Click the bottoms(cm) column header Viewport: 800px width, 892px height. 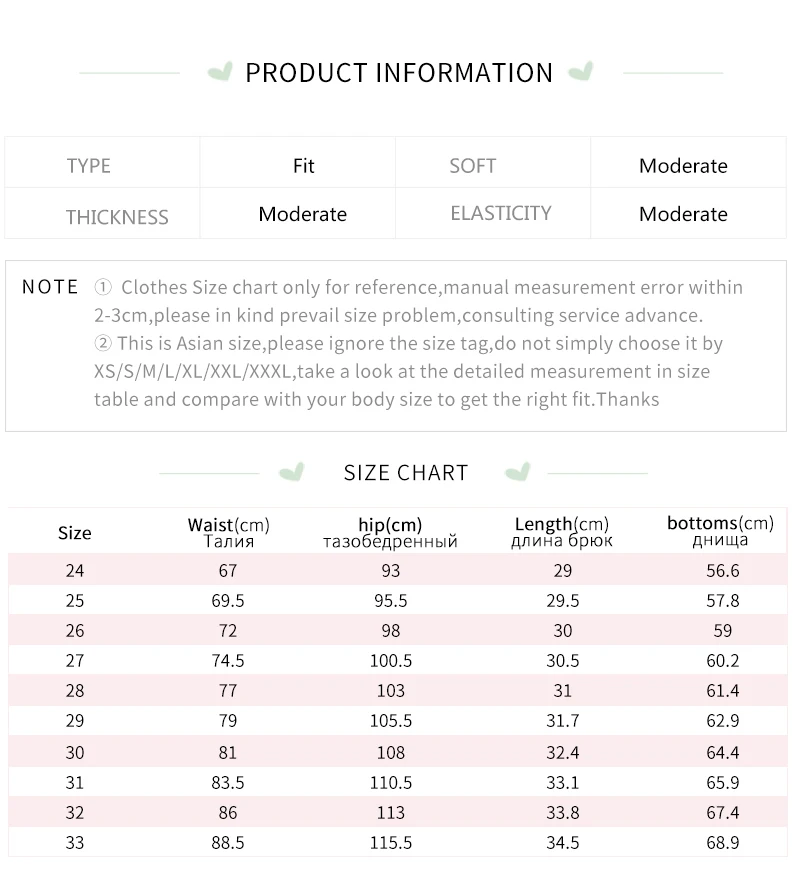pos(720,531)
